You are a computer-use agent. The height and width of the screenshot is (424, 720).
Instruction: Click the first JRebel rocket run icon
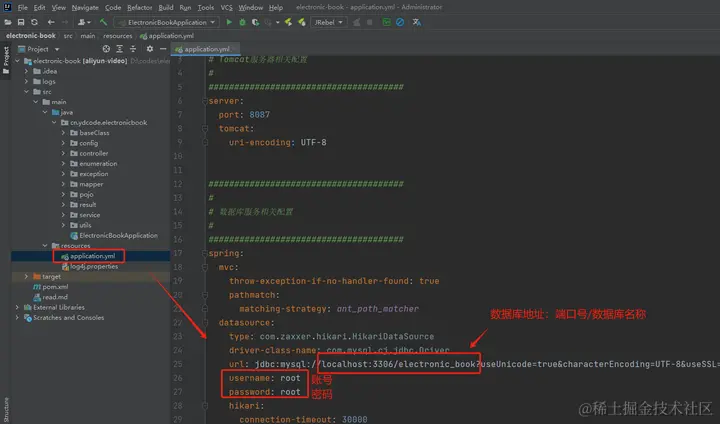(x=288, y=22)
